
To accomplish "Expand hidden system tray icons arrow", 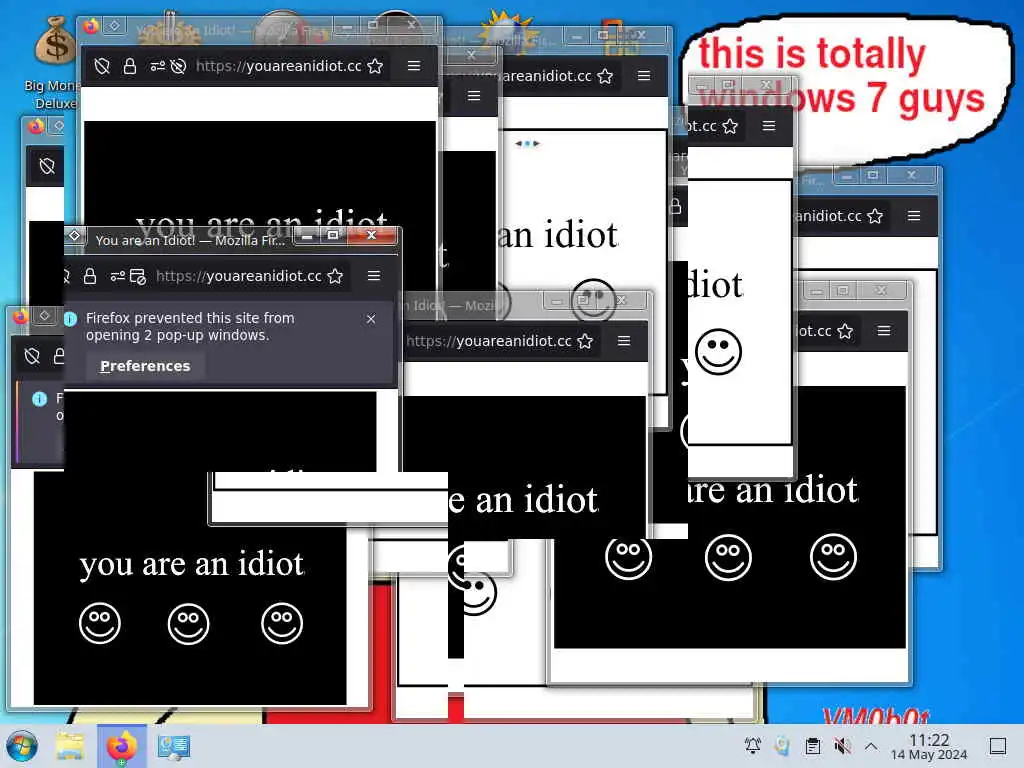I will coord(871,745).
